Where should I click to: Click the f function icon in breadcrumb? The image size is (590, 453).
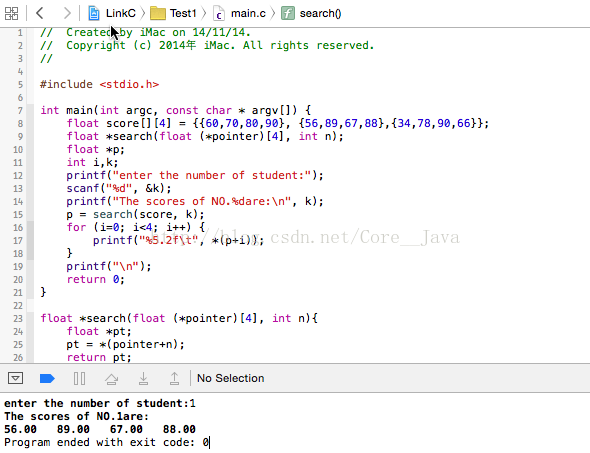click(288, 14)
